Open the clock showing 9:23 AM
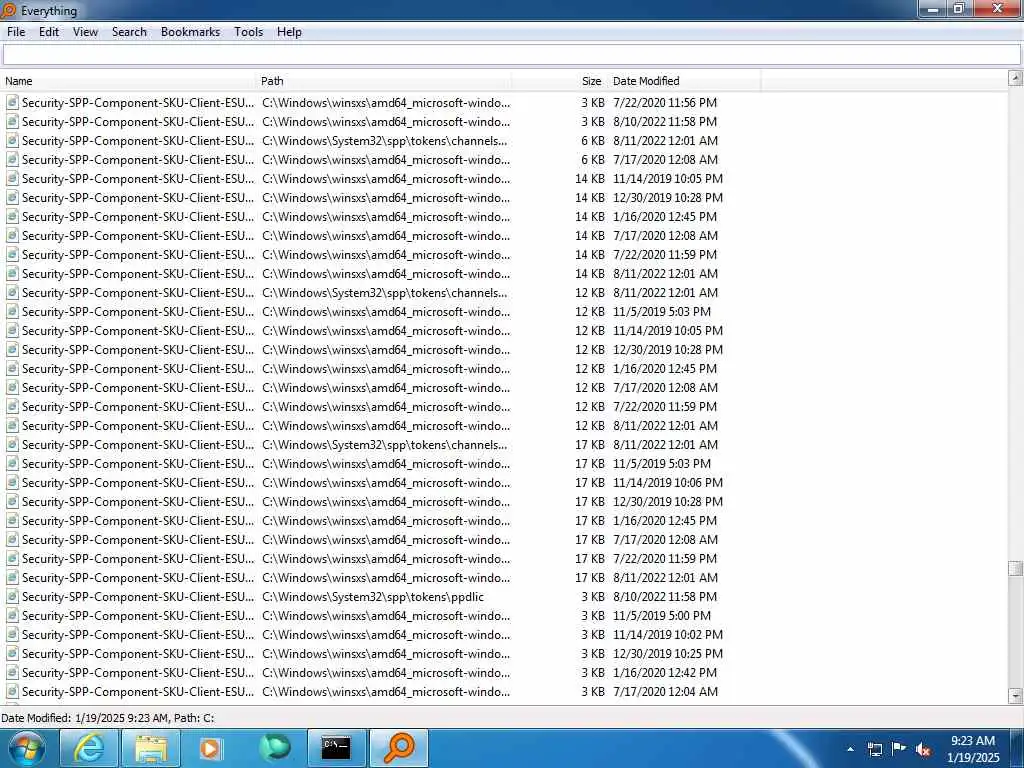Screen dimensions: 1024x768 [x=972, y=749]
